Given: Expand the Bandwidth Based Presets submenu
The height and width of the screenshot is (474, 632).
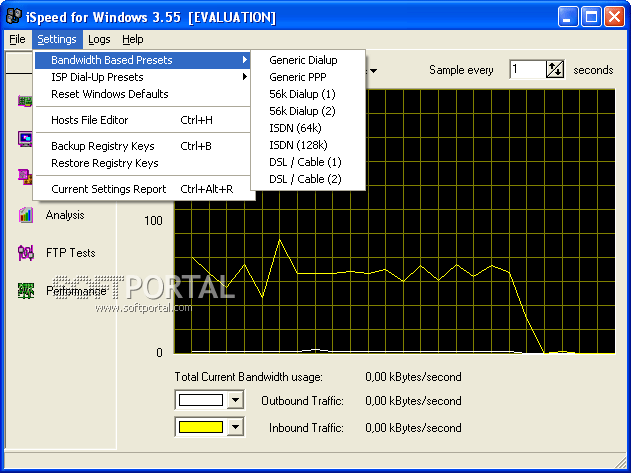Looking at the screenshot, I should point(142,60).
